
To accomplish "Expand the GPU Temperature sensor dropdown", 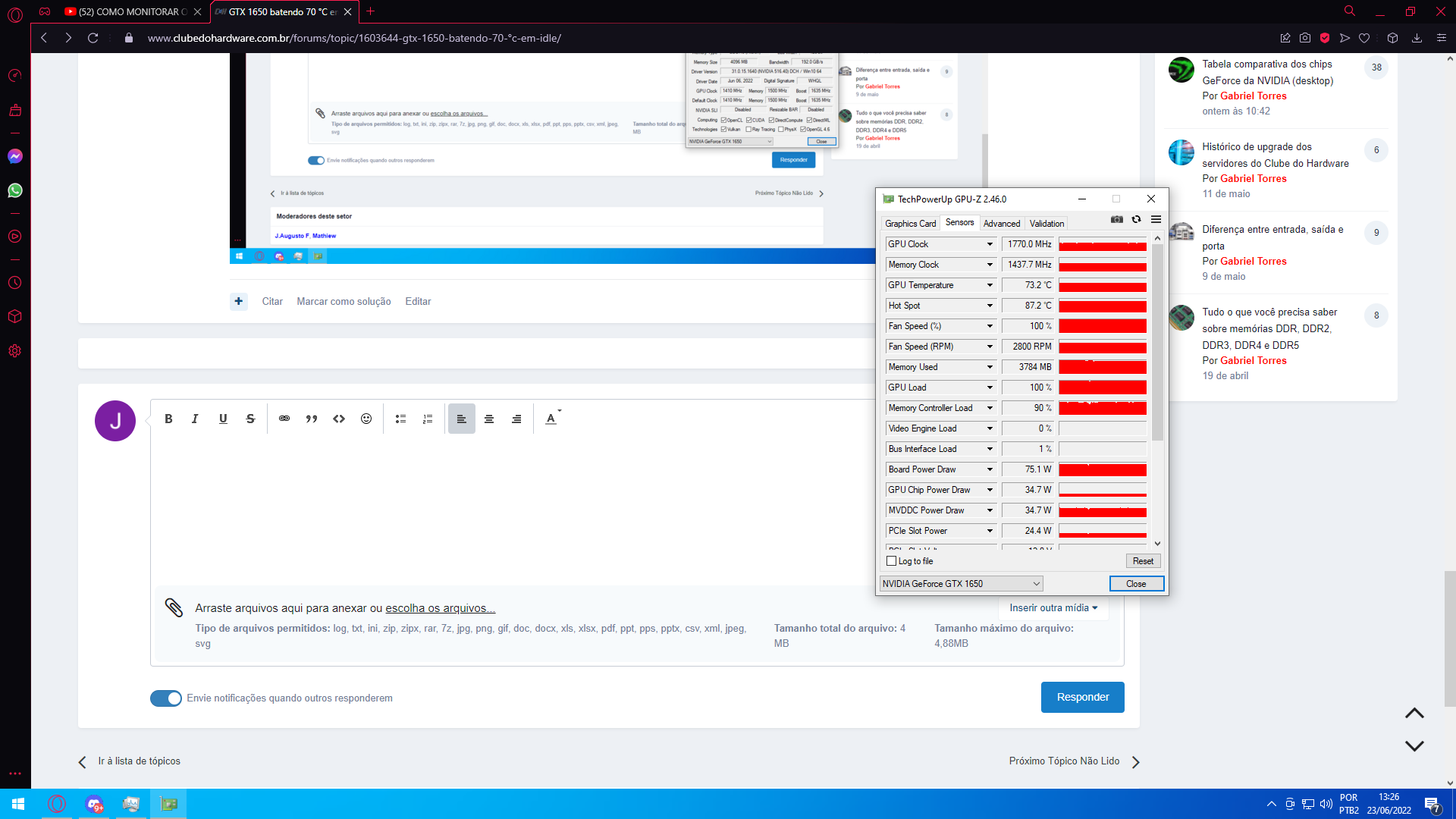I will pyautogui.click(x=990, y=285).
